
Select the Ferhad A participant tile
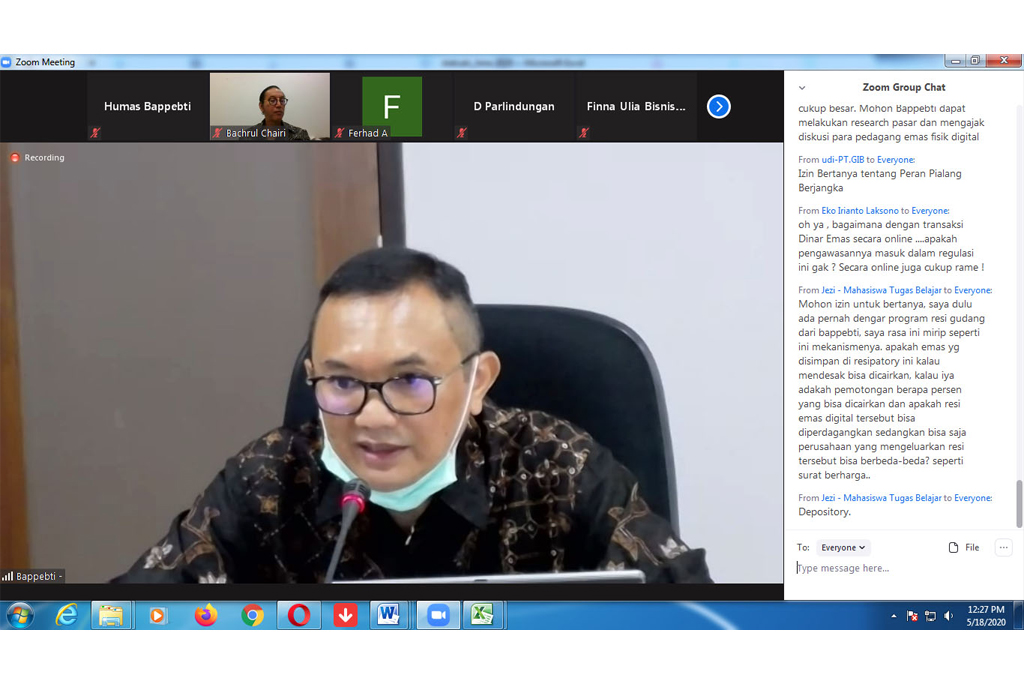392,106
